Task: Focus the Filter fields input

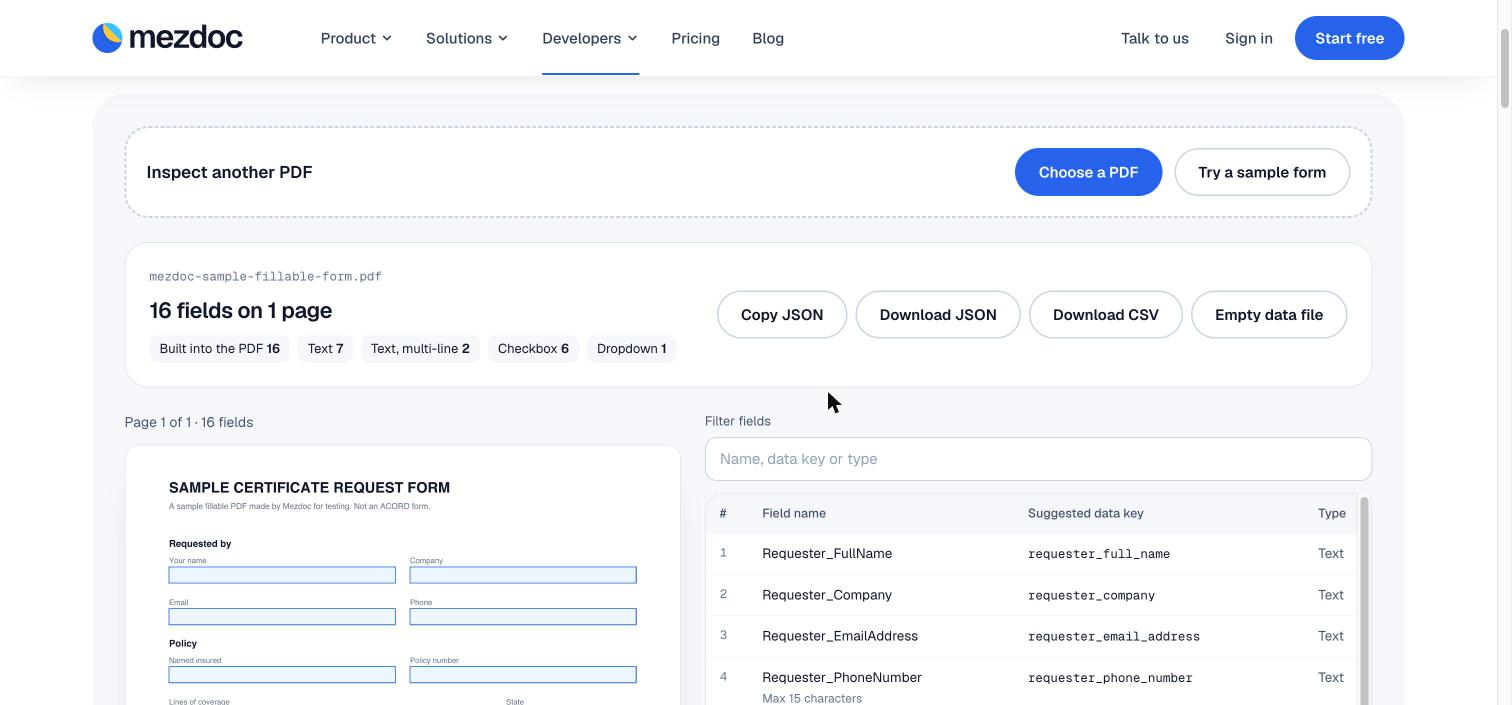Action: [1038, 459]
